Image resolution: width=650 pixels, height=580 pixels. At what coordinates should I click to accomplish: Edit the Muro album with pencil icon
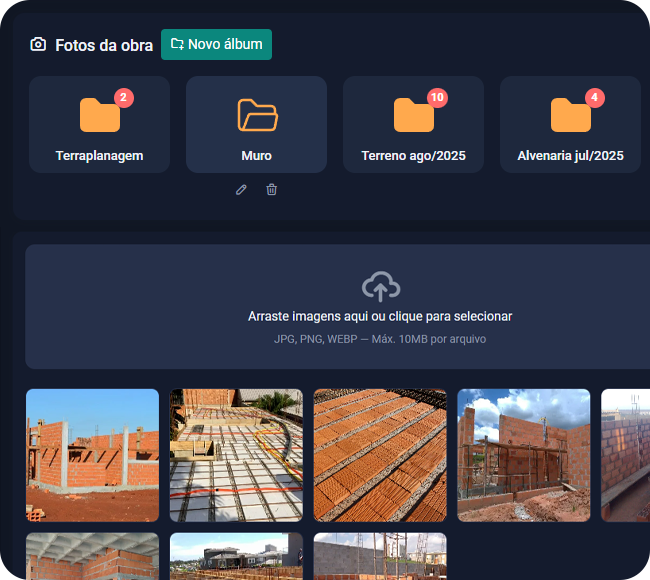[241, 190]
